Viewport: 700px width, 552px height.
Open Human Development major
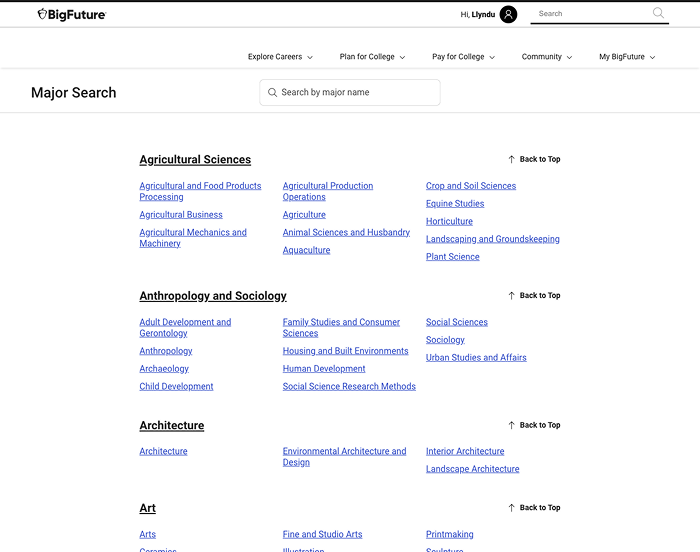point(324,369)
